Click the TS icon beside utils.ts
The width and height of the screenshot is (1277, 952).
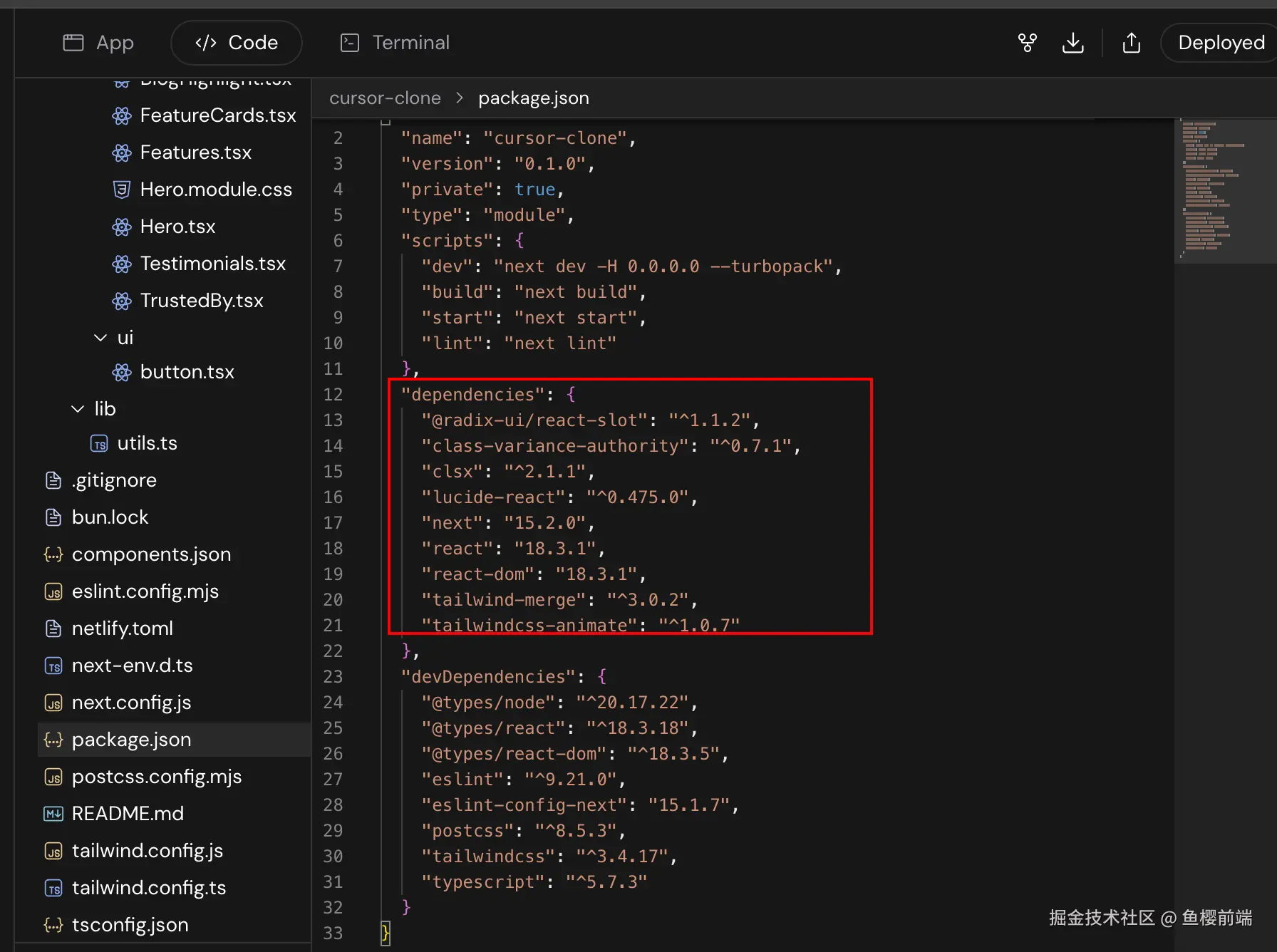[99, 443]
